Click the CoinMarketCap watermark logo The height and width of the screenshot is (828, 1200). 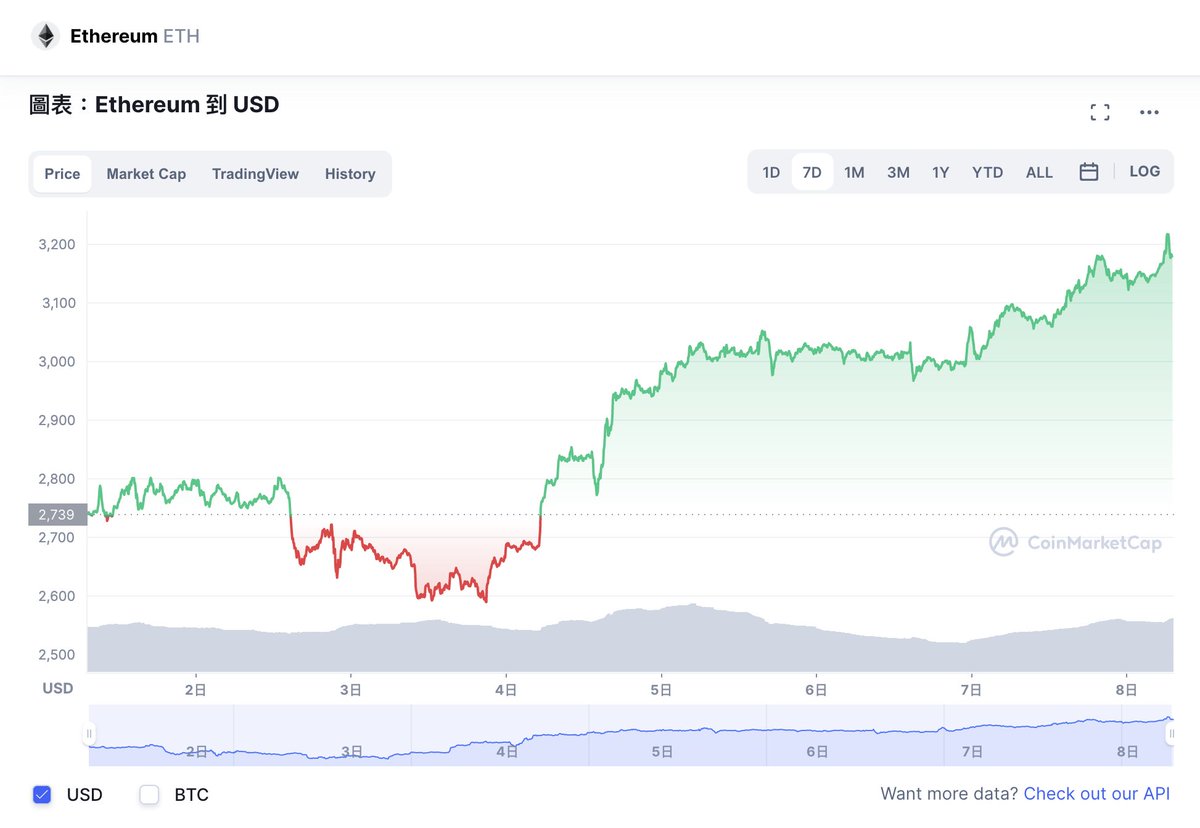point(1005,542)
